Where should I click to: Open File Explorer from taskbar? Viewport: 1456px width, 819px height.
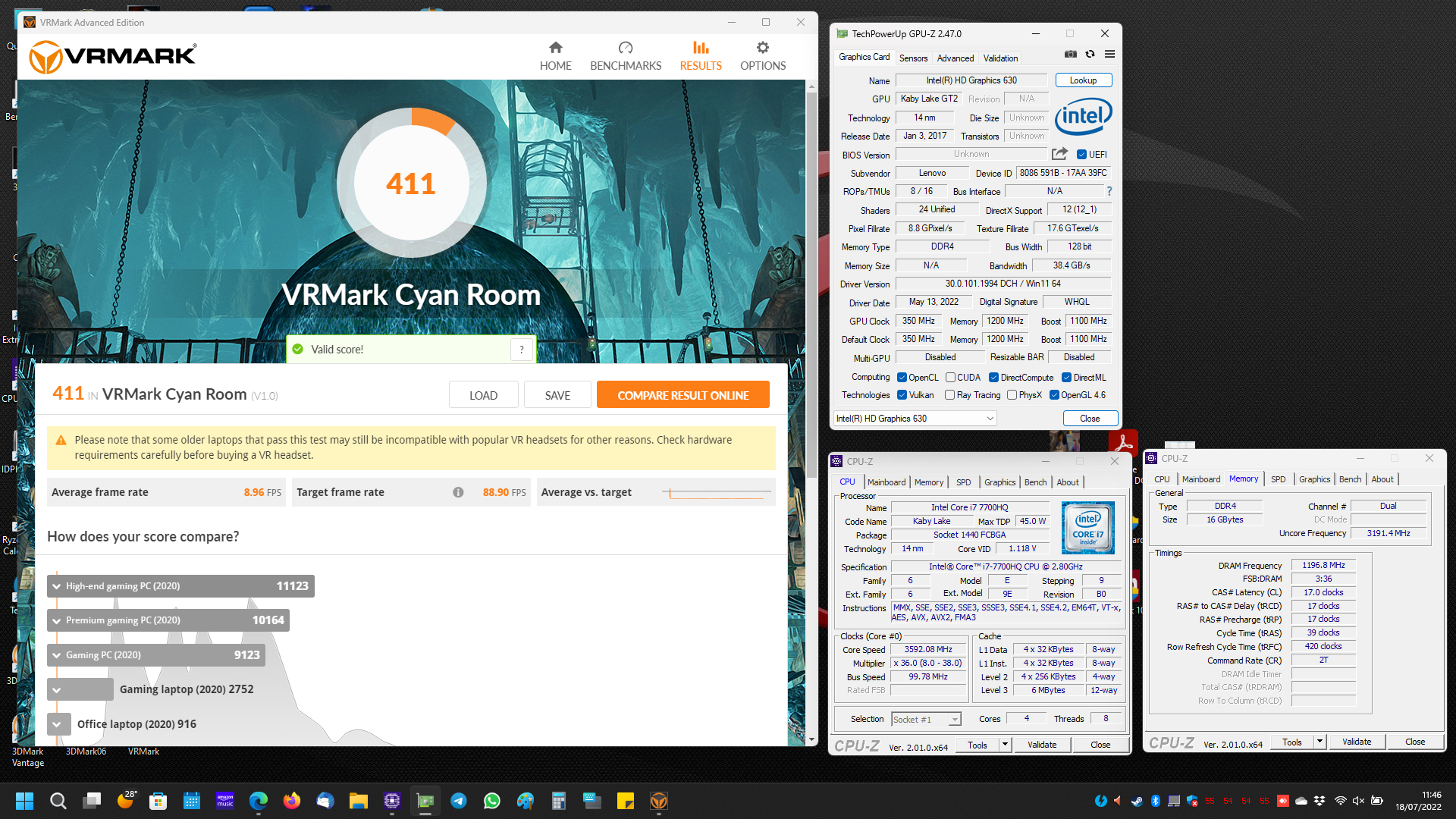(x=358, y=801)
